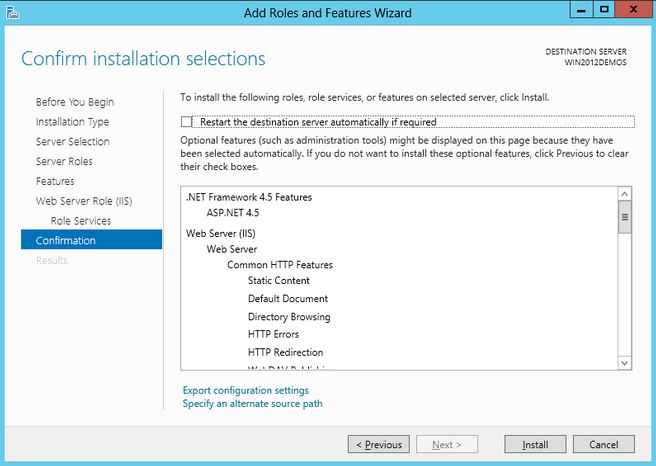This screenshot has width=656, height=466.
Task: Go to Before You Begin step
Action: (x=75, y=102)
